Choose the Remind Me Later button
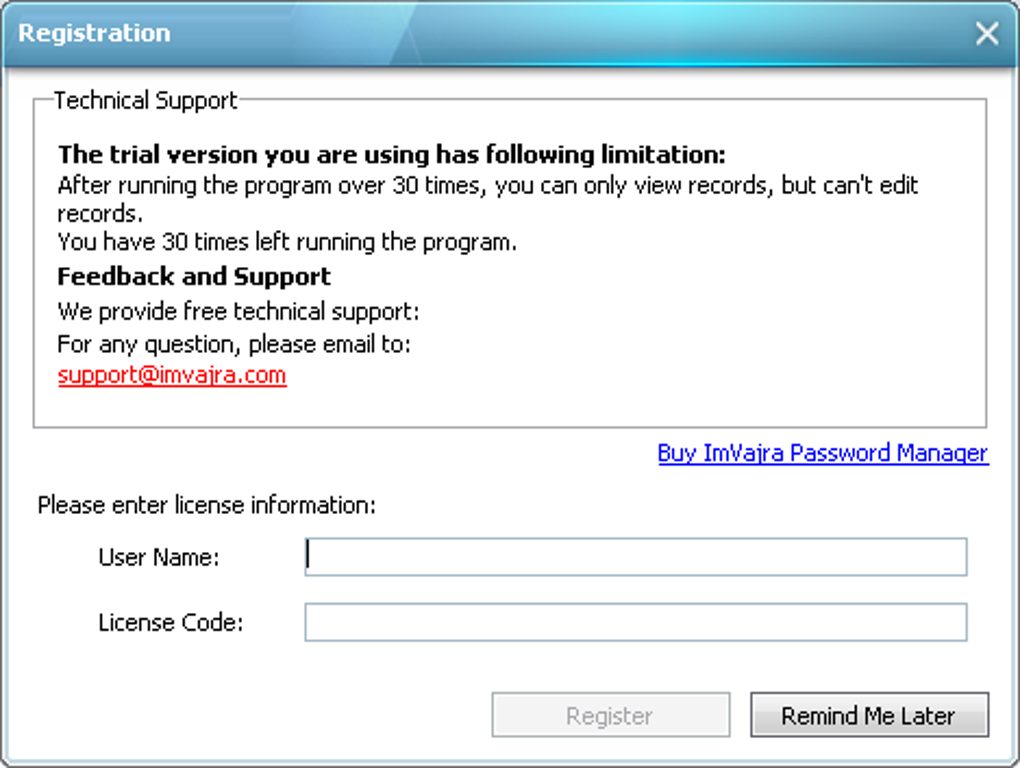Viewport: 1020px width, 768px height. pos(869,715)
